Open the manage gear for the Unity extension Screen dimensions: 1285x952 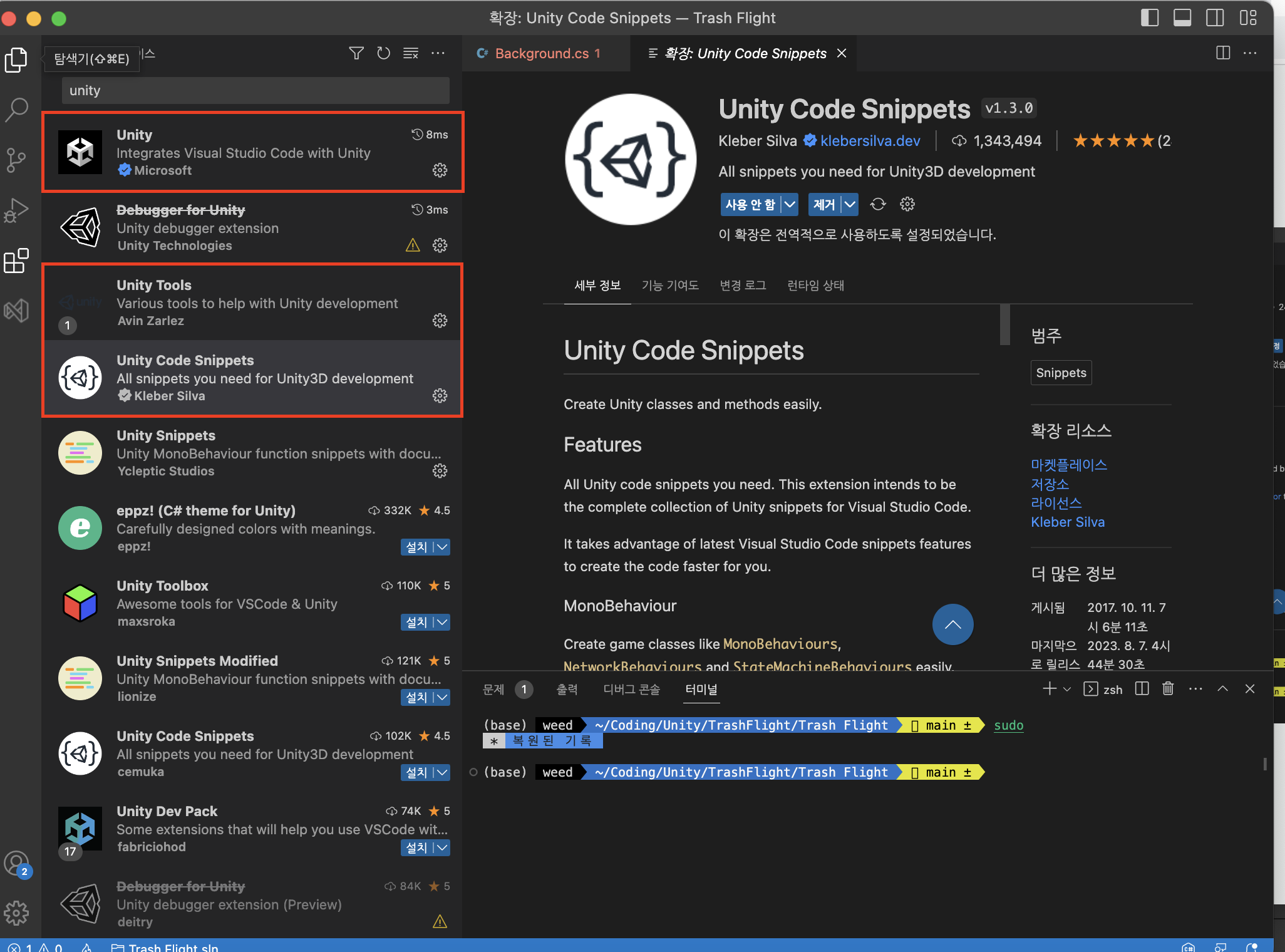(440, 170)
